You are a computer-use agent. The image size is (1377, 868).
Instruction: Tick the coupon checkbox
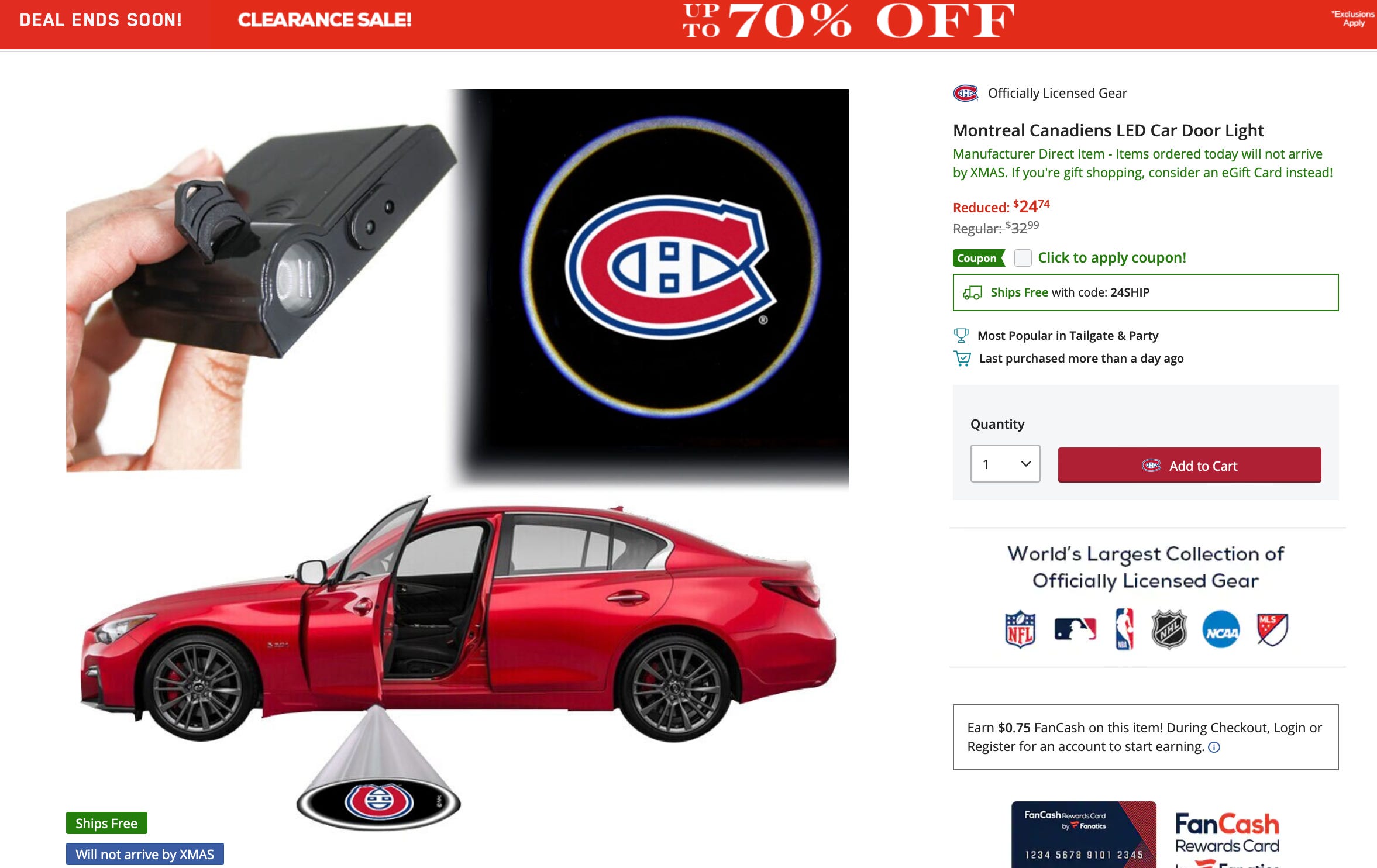point(1023,258)
